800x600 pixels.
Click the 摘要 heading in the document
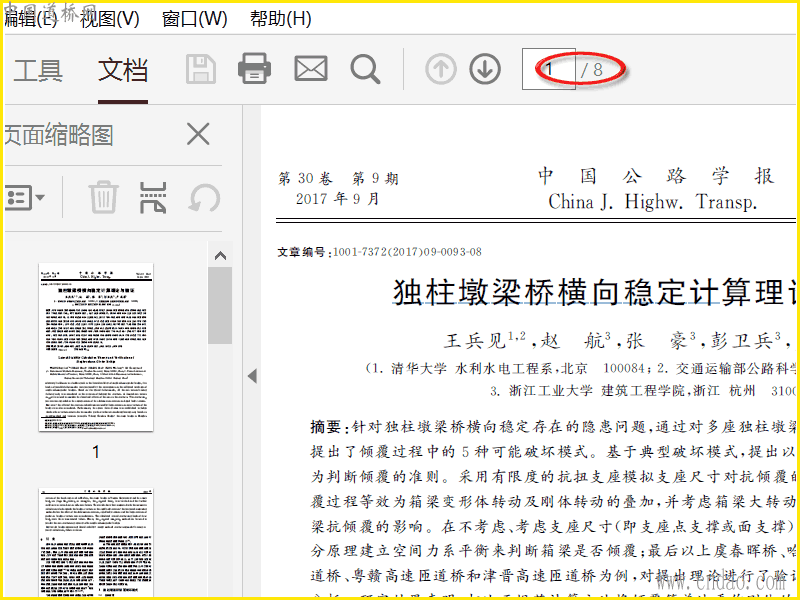coord(326,427)
